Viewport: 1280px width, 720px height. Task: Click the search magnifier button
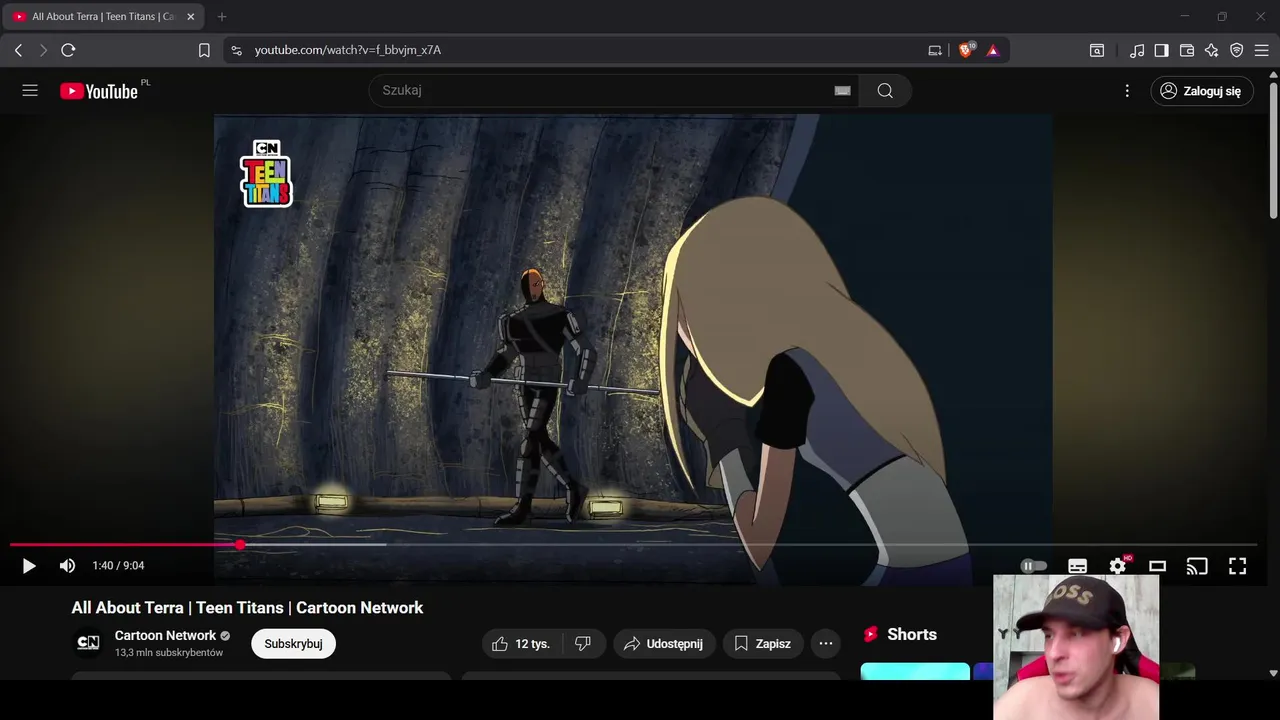[885, 90]
